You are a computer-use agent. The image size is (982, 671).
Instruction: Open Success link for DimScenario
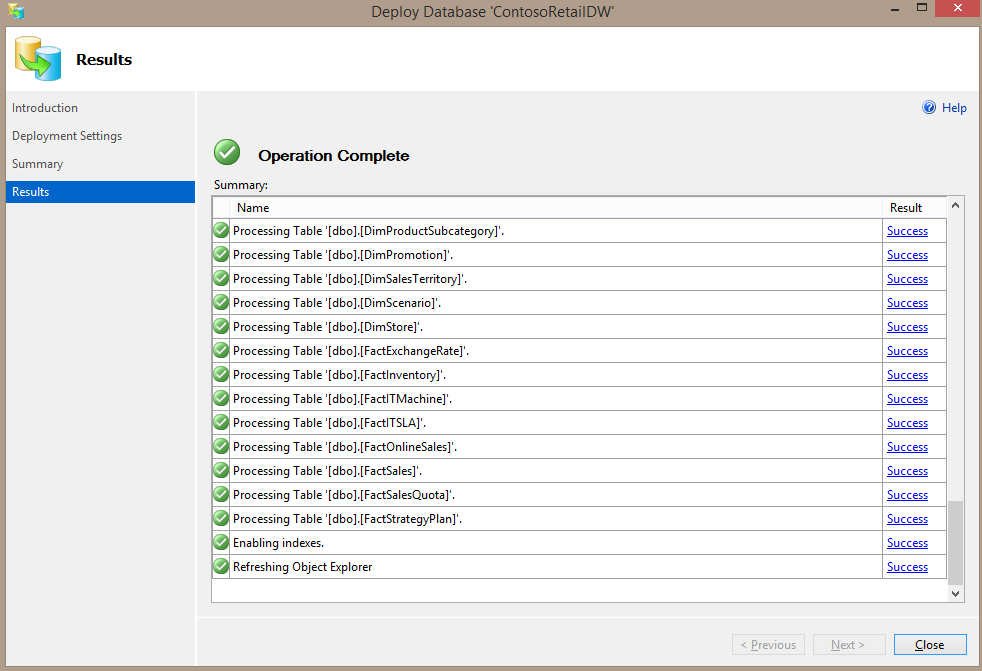click(x=907, y=303)
